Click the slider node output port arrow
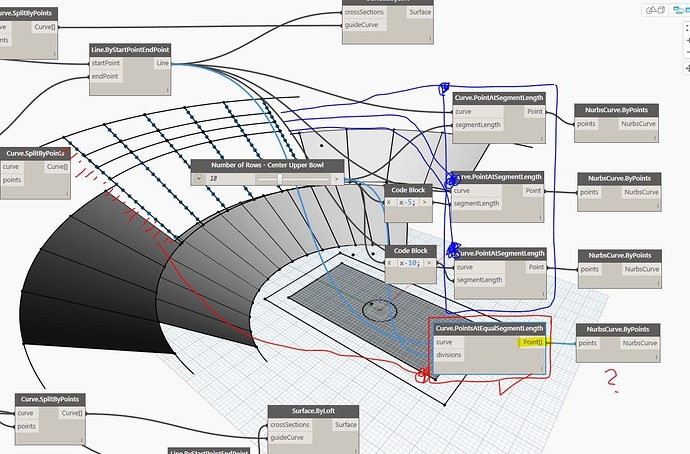The width and height of the screenshot is (690, 454). pyautogui.click(x=337, y=179)
